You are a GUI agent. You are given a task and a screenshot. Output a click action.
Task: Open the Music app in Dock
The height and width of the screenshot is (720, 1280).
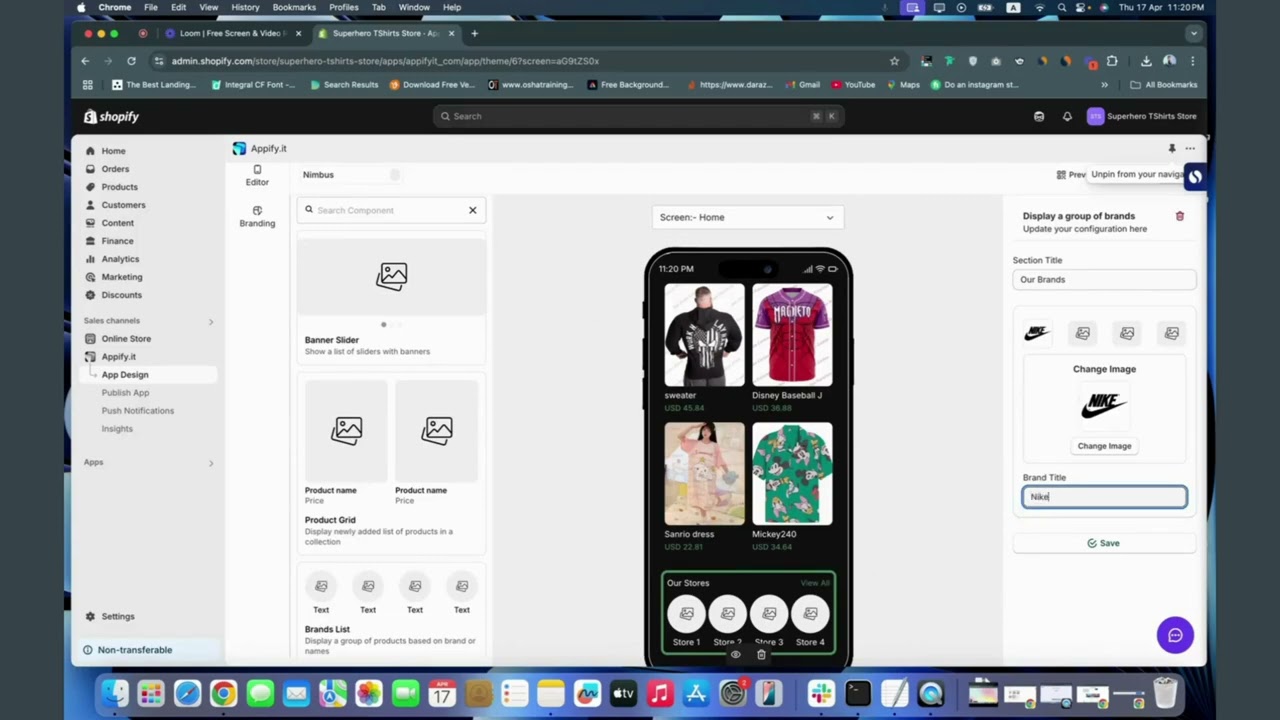coord(659,693)
